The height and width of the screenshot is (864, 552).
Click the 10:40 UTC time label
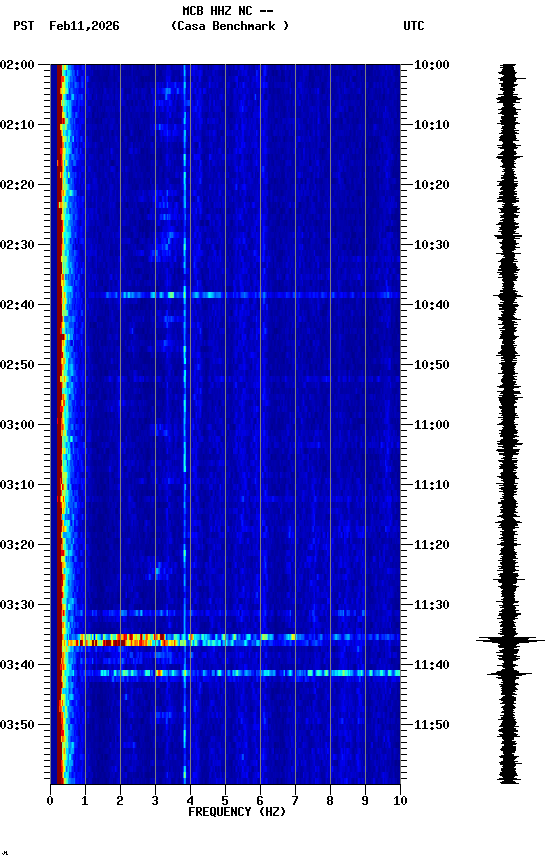tap(432, 305)
